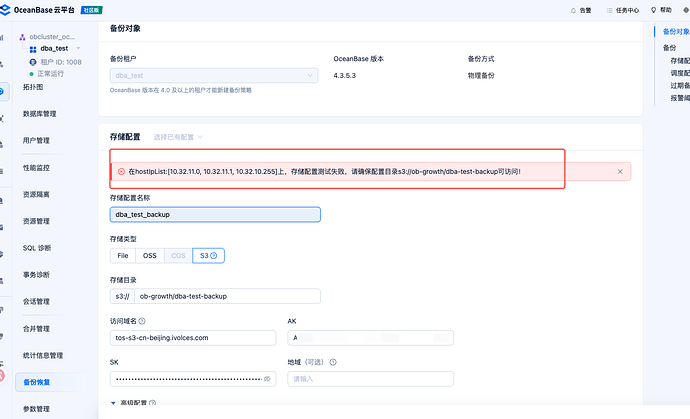This screenshot has height=419, width=690.
Task: Open 会话管理 menu item
Action: tap(36, 302)
